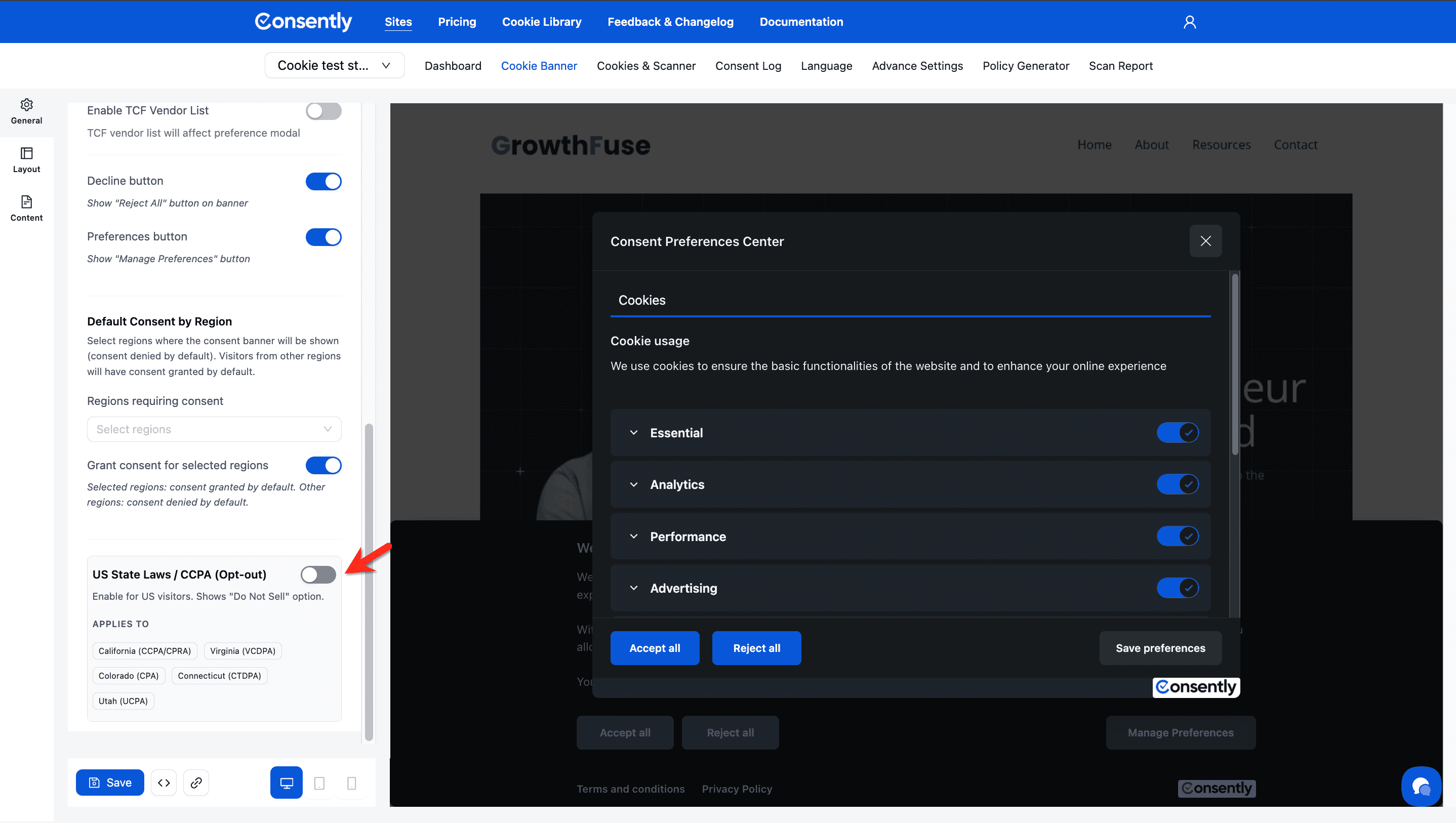Open the Cookie Library menu item

click(x=542, y=22)
